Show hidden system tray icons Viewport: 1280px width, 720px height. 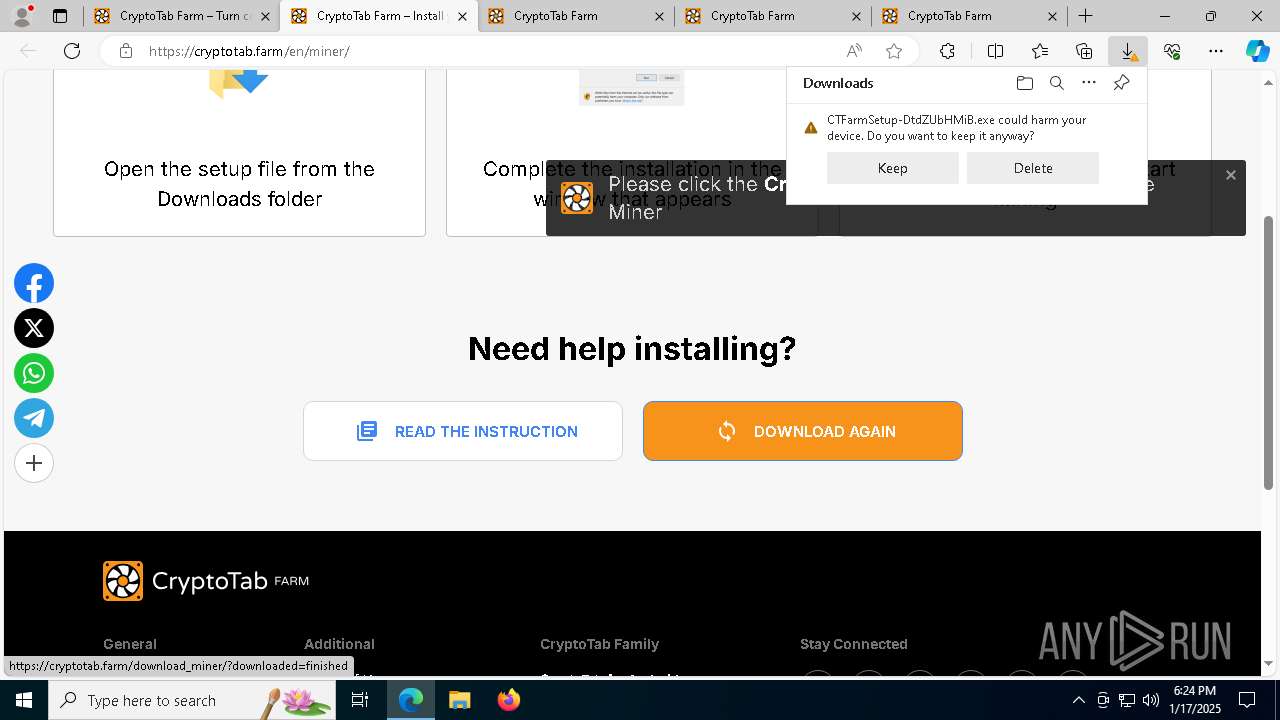[x=1078, y=700]
